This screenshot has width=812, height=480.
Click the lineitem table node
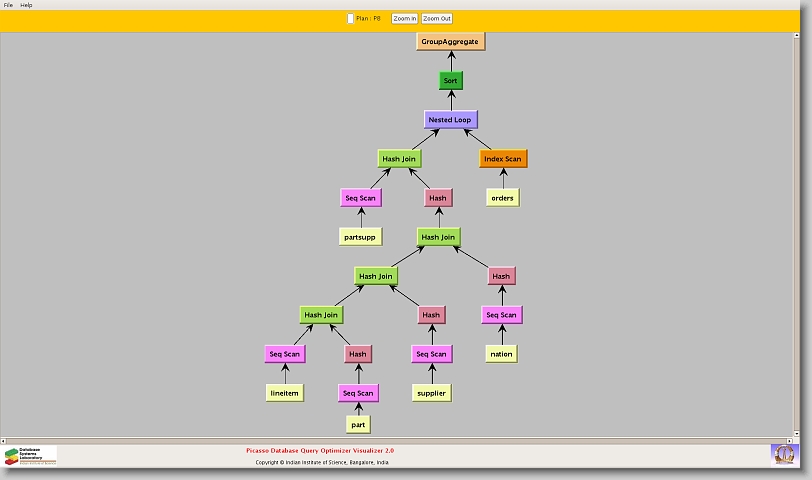click(285, 393)
